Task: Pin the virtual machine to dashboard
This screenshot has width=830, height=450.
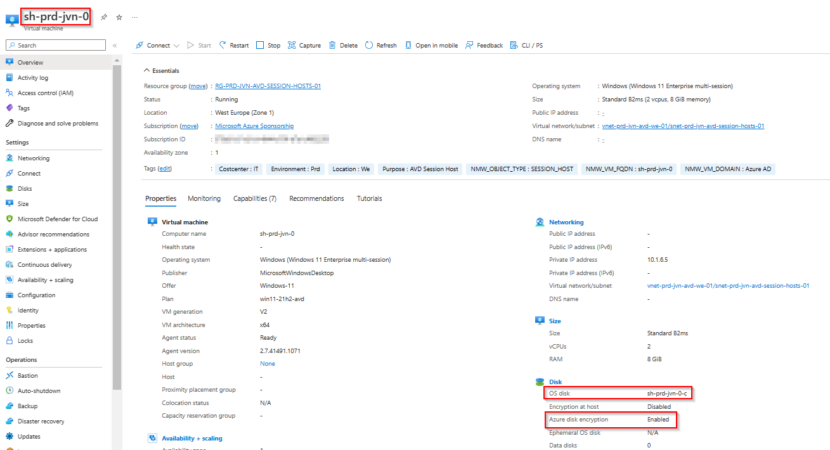Action: 103,18
